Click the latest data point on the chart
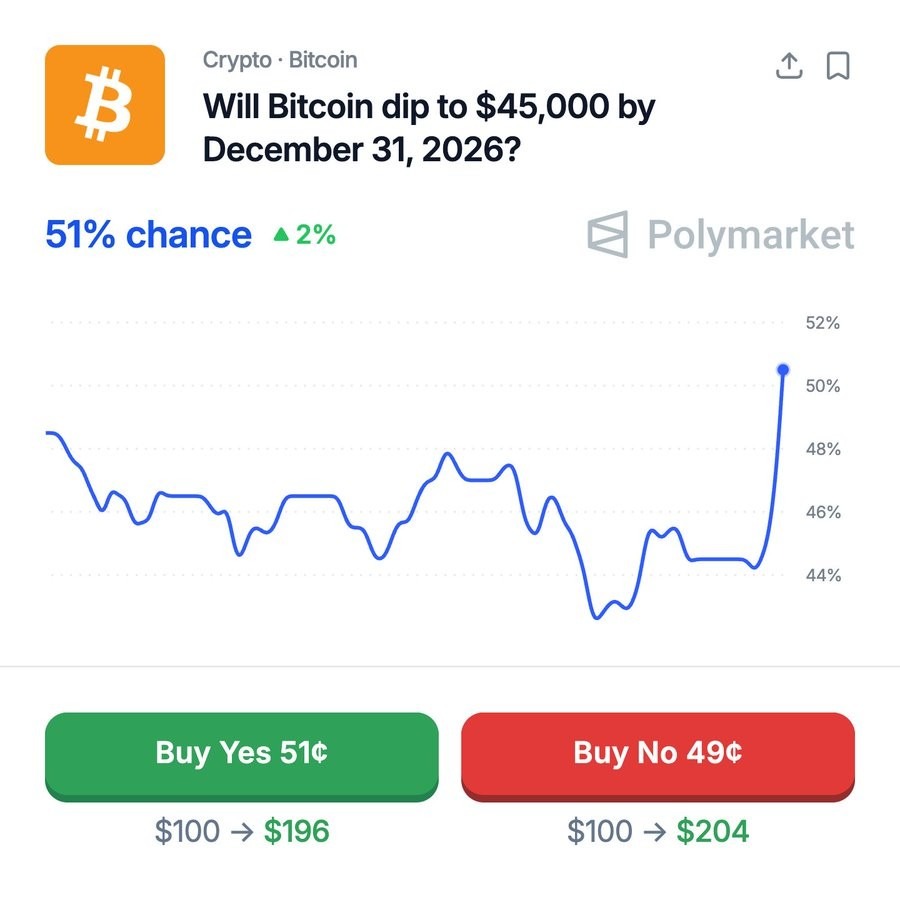900x900 pixels. 783,370
